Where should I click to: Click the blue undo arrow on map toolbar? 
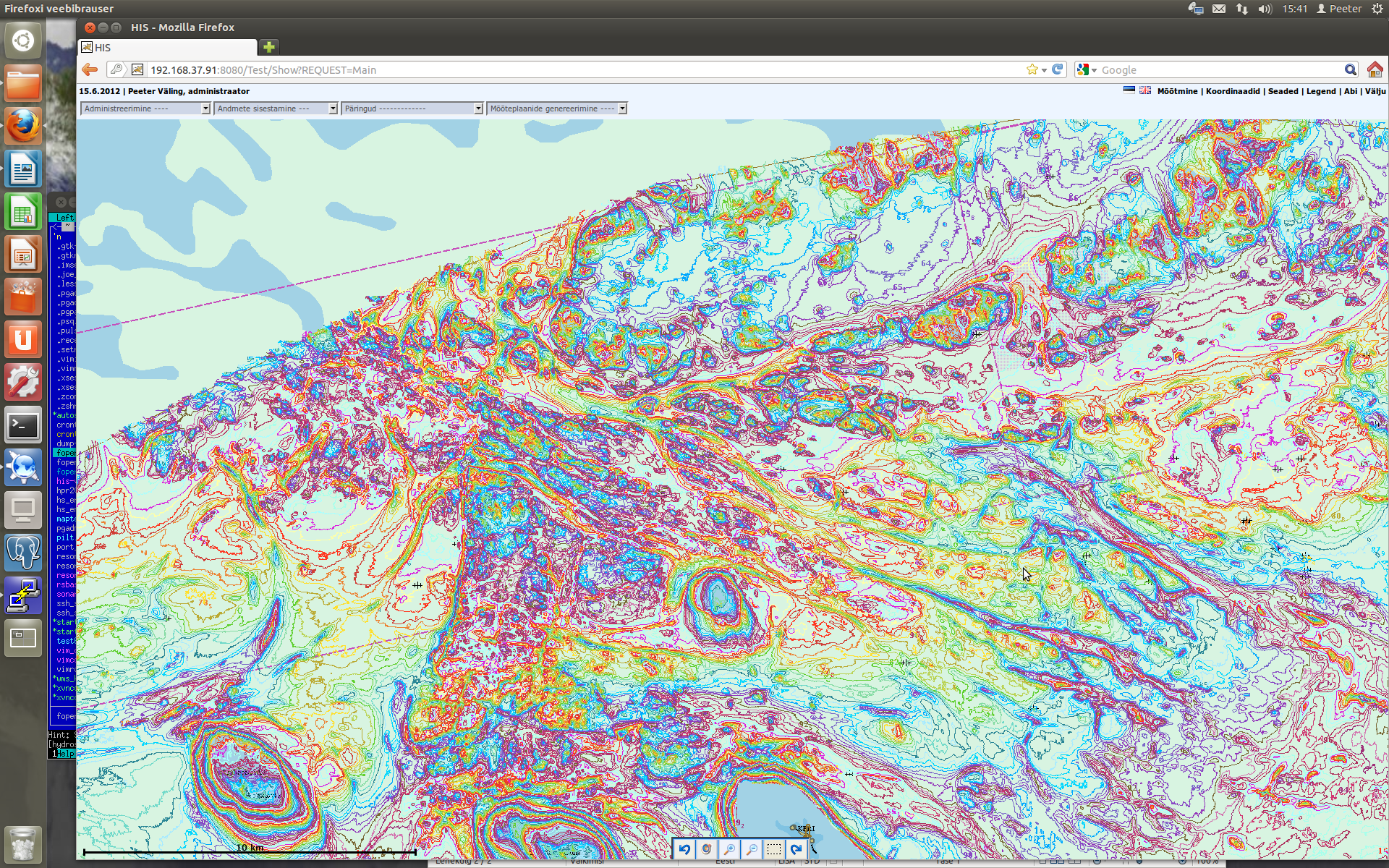pos(684,849)
